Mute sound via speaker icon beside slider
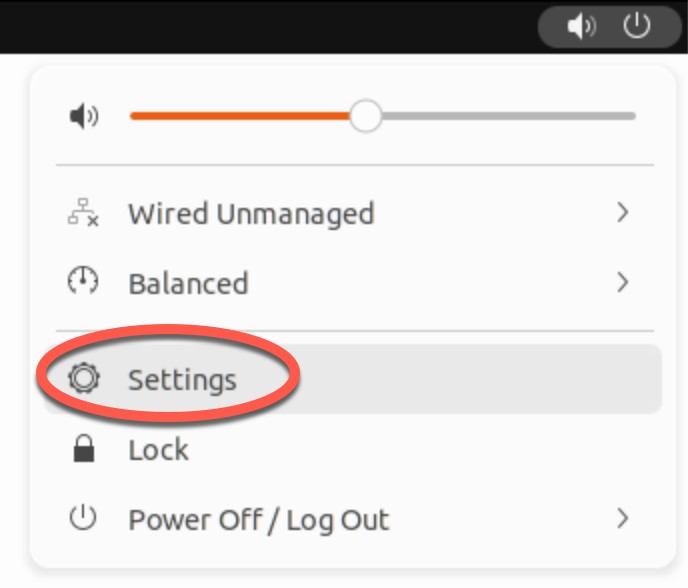 point(84,116)
